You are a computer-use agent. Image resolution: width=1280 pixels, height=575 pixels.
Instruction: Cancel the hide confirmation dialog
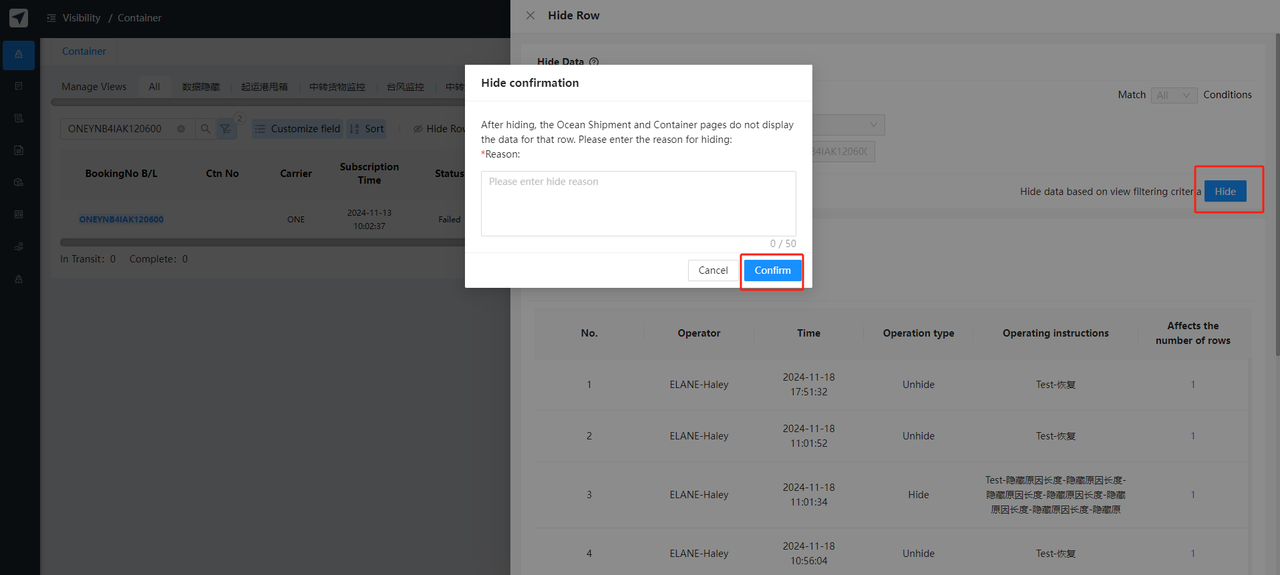click(713, 270)
